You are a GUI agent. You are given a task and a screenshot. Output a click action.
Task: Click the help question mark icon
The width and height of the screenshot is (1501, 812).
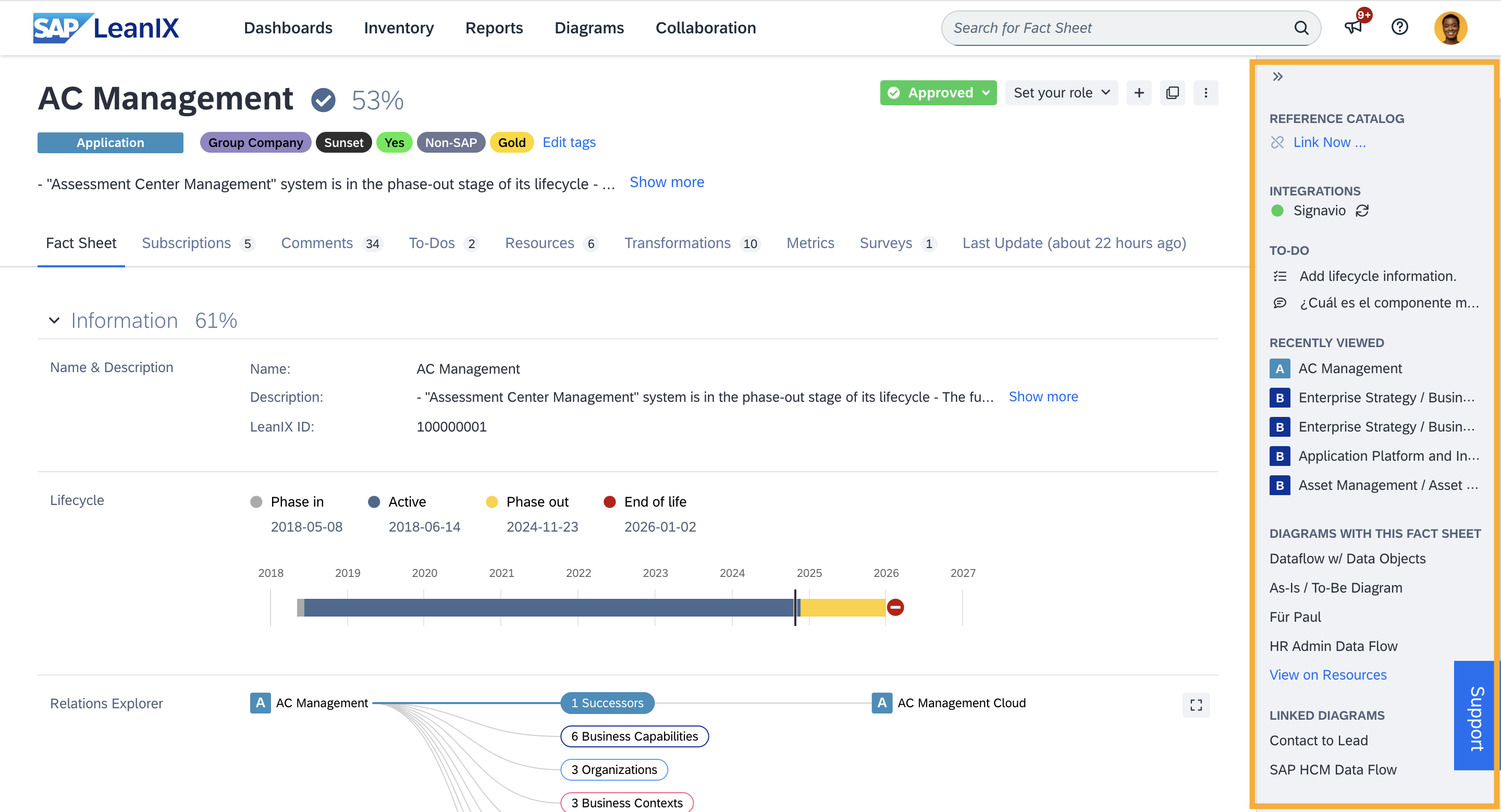click(x=1400, y=27)
